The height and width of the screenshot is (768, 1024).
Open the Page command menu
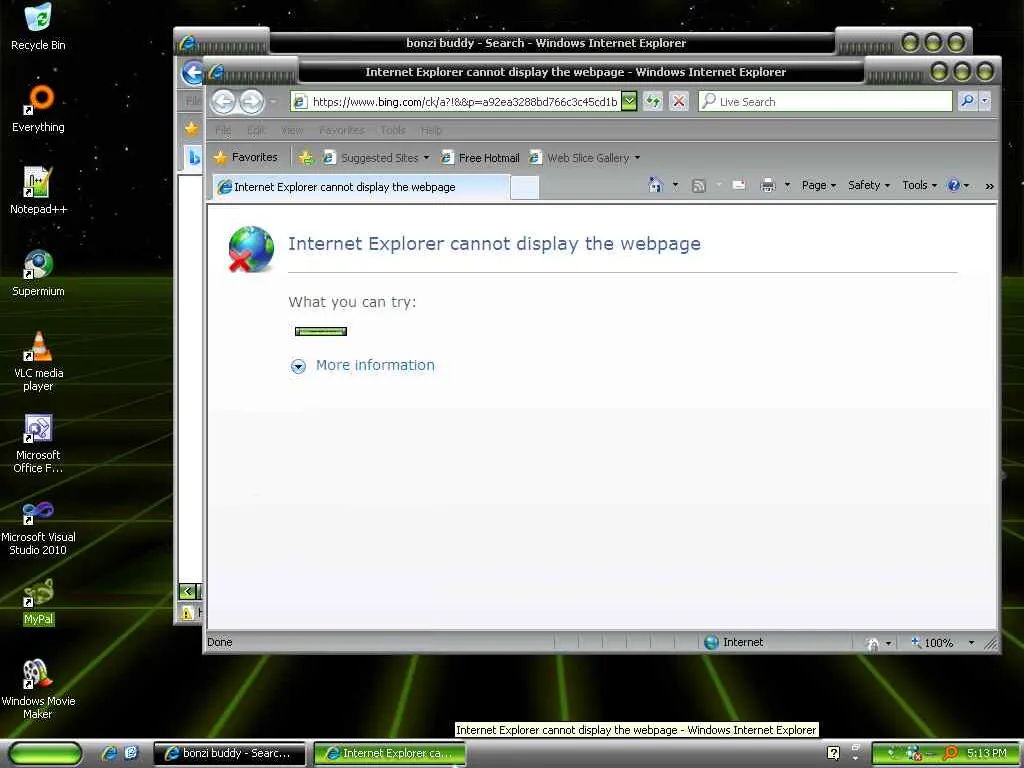[818, 185]
